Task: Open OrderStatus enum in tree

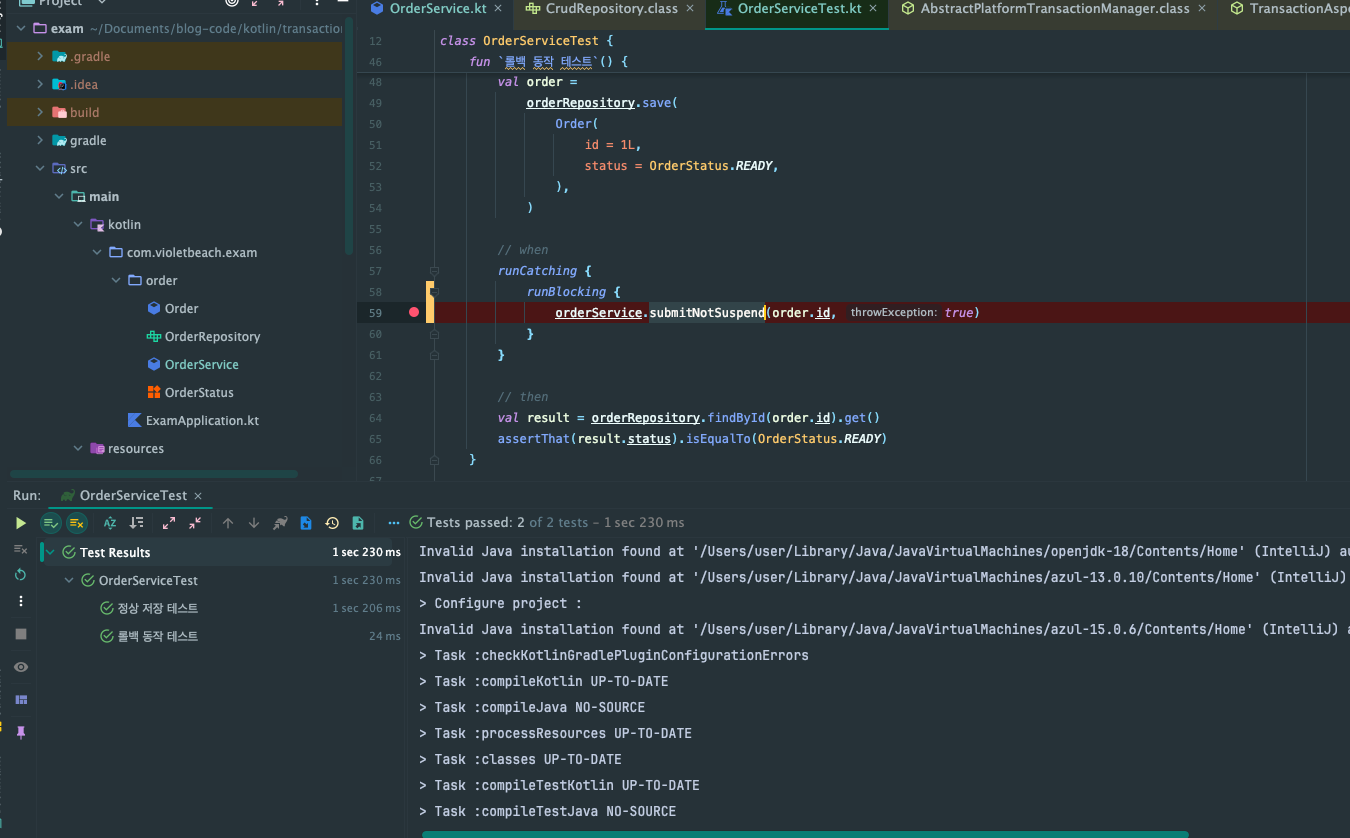Action: tap(189, 392)
